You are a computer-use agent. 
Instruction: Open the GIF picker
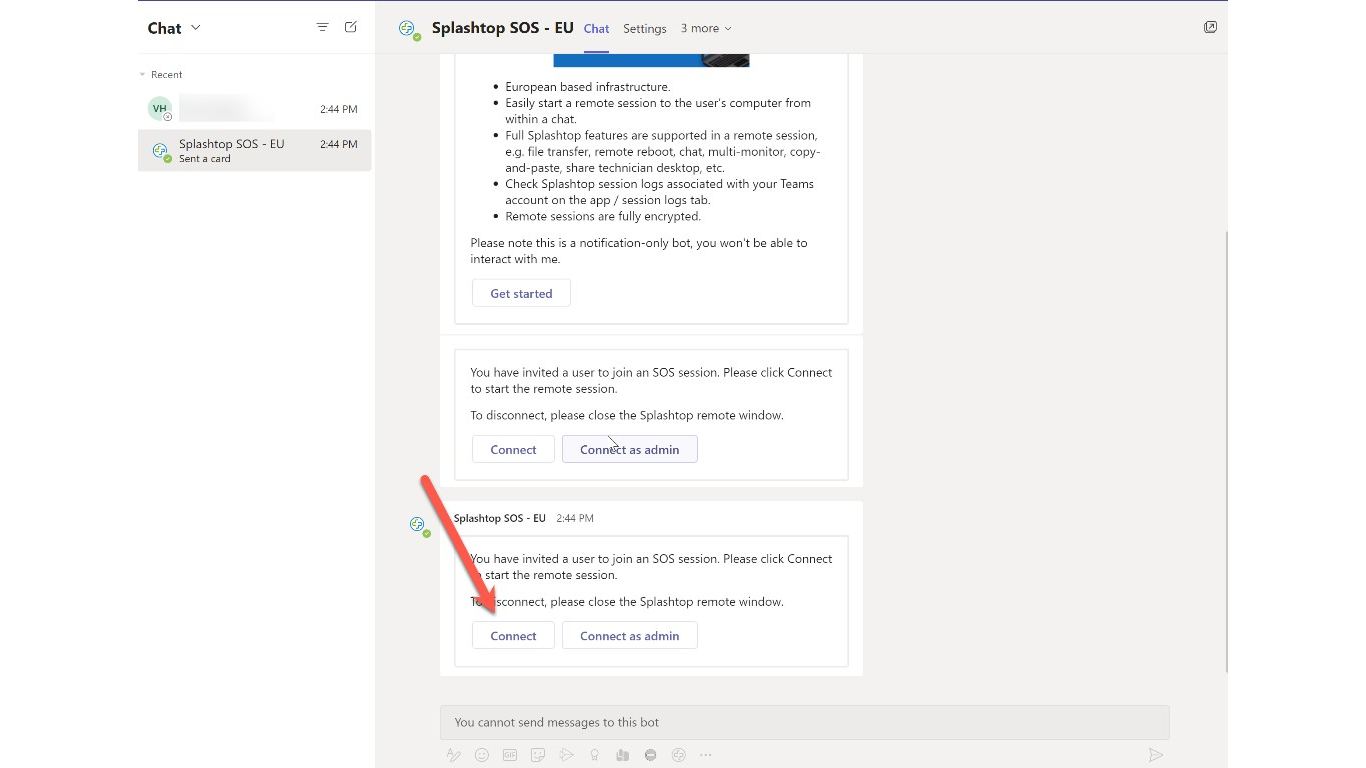pyautogui.click(x=510, y=755)
